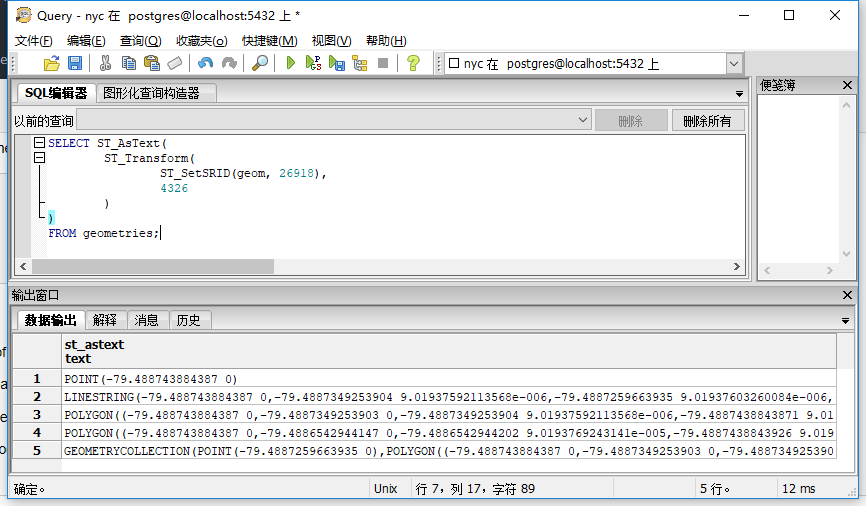Select the 数据输出 data output tab
The image size is (866, 506).
point(50,320)
